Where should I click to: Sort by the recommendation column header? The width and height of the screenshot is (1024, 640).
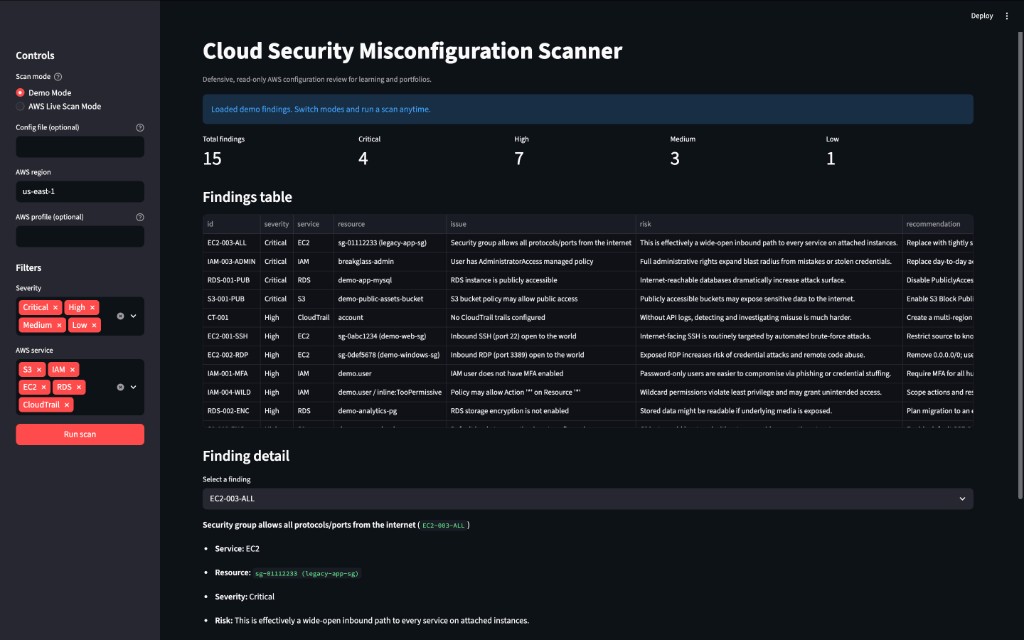click(937, 224)
